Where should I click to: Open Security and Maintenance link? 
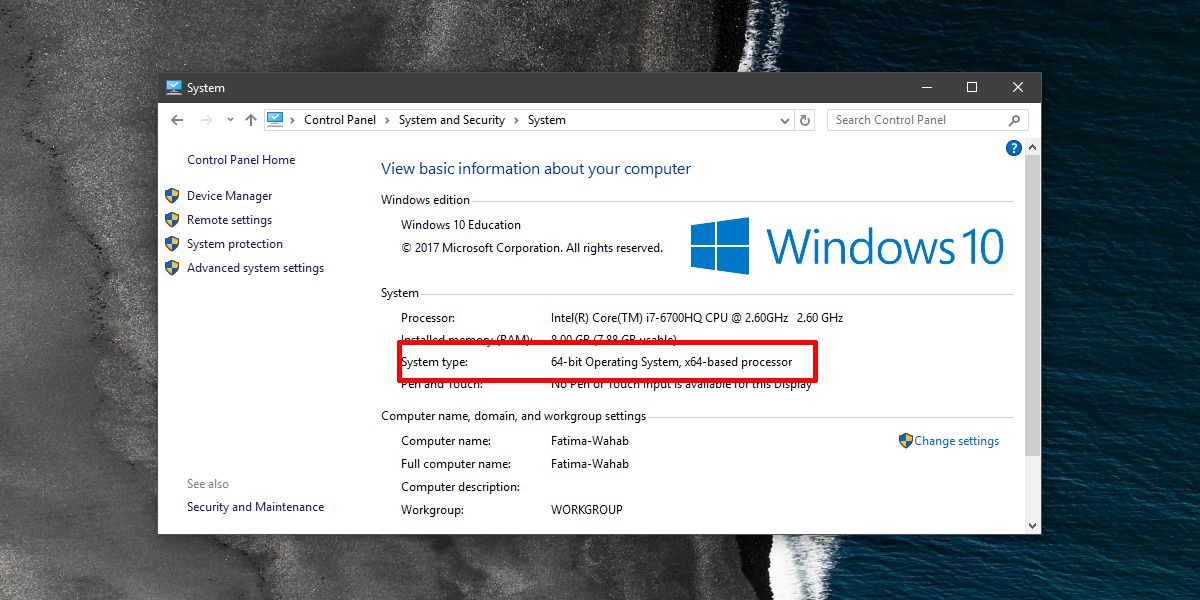tap(255, 507)
